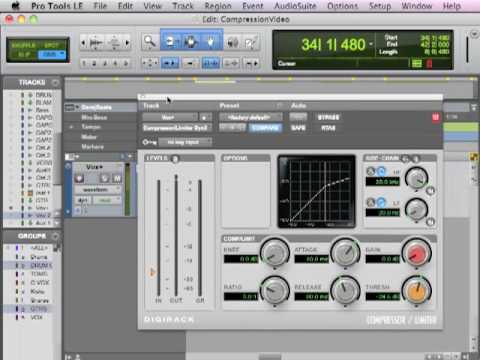This screenshot has height=360, width=480.
Task: Solo the Vox track
Action: pyautogui.click(x=105, y=178)
